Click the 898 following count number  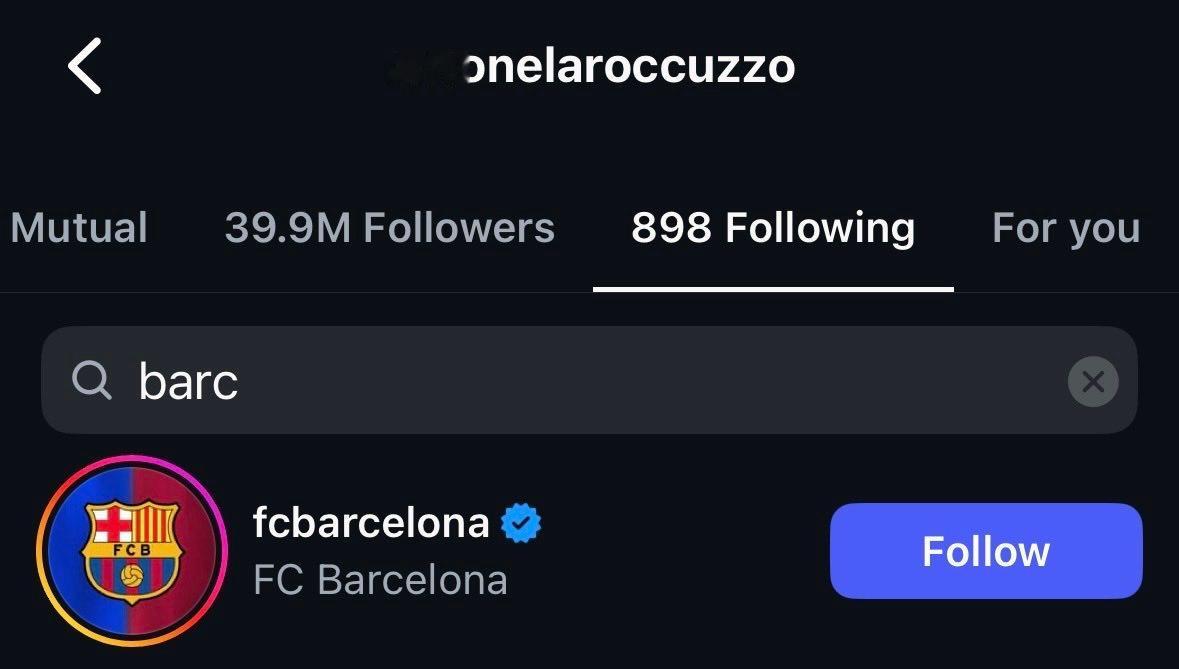[671, 228]
